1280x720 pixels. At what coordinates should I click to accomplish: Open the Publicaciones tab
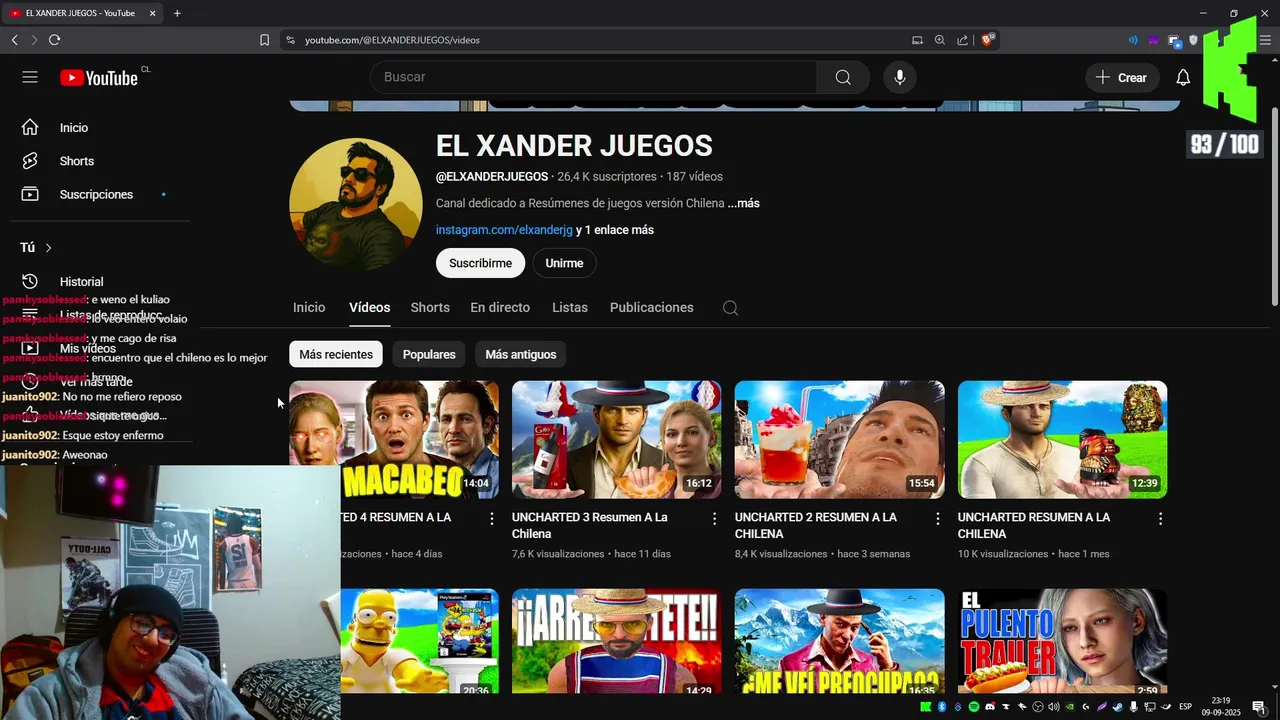click(652, 307)
